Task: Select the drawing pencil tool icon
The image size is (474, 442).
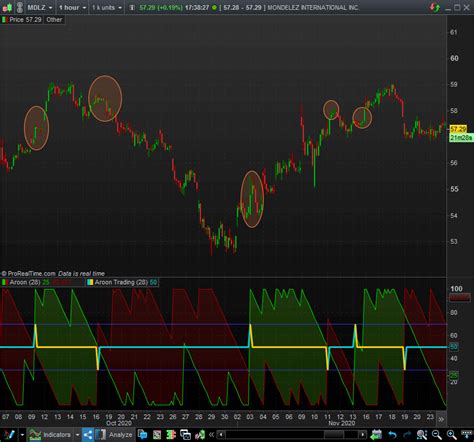Action: pyautogui.click(x=9, y=435)
